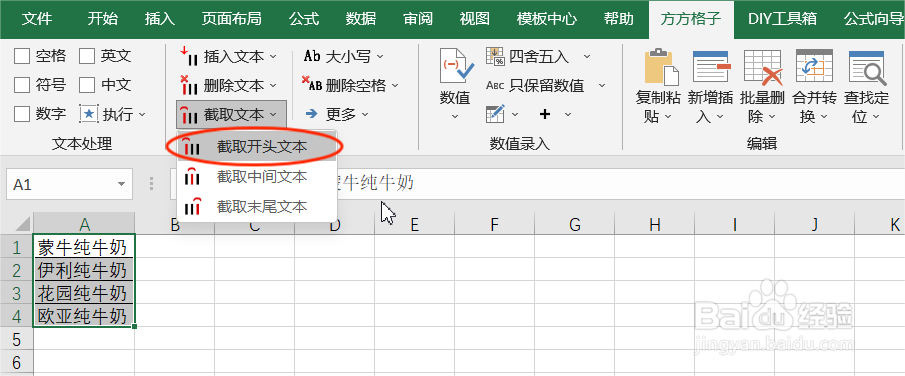Screen dimensions: 905x376
Task: Click the Ab case (大小写) icon
Action: (x=312, y=57)
